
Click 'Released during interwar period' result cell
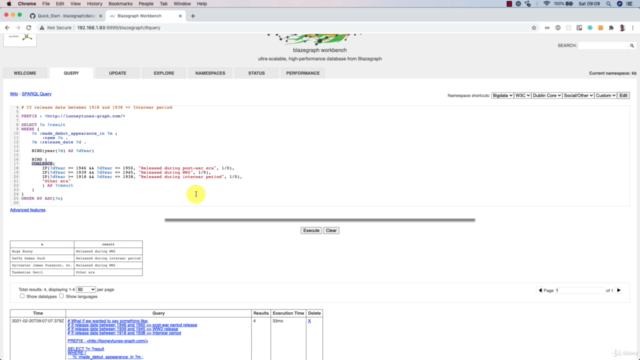(108, 258)
